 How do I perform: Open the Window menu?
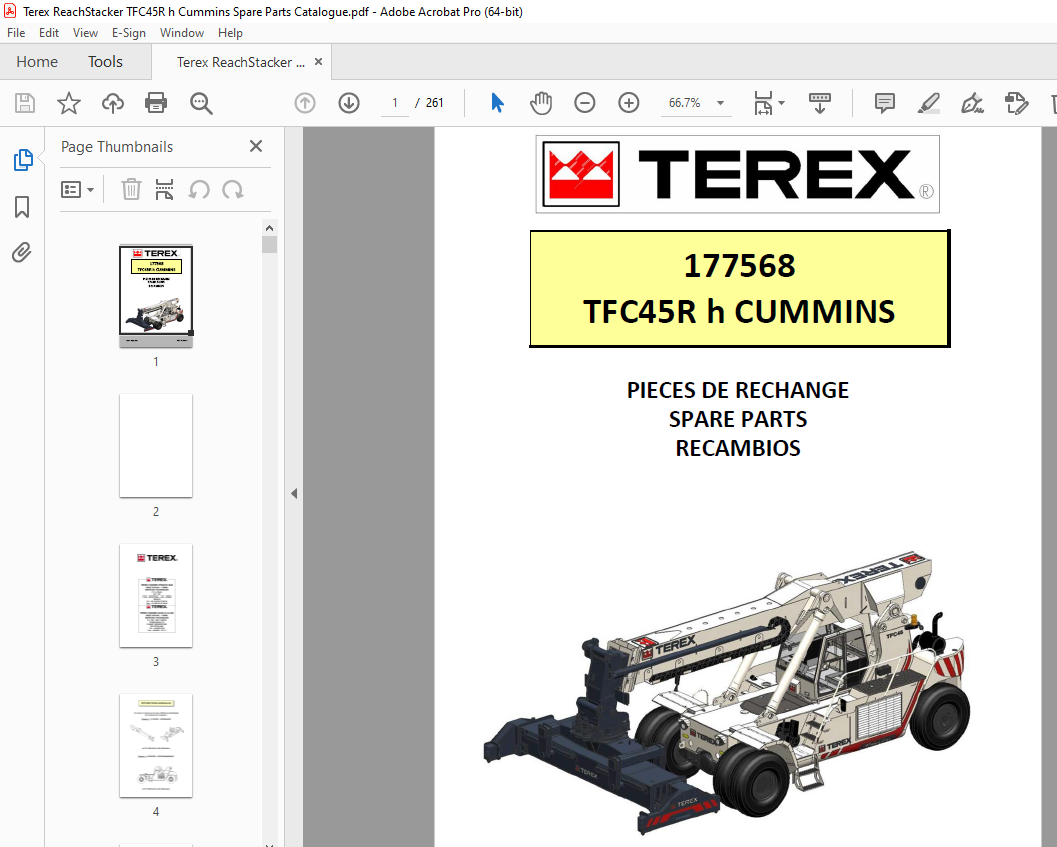click(x=182, y=33)
